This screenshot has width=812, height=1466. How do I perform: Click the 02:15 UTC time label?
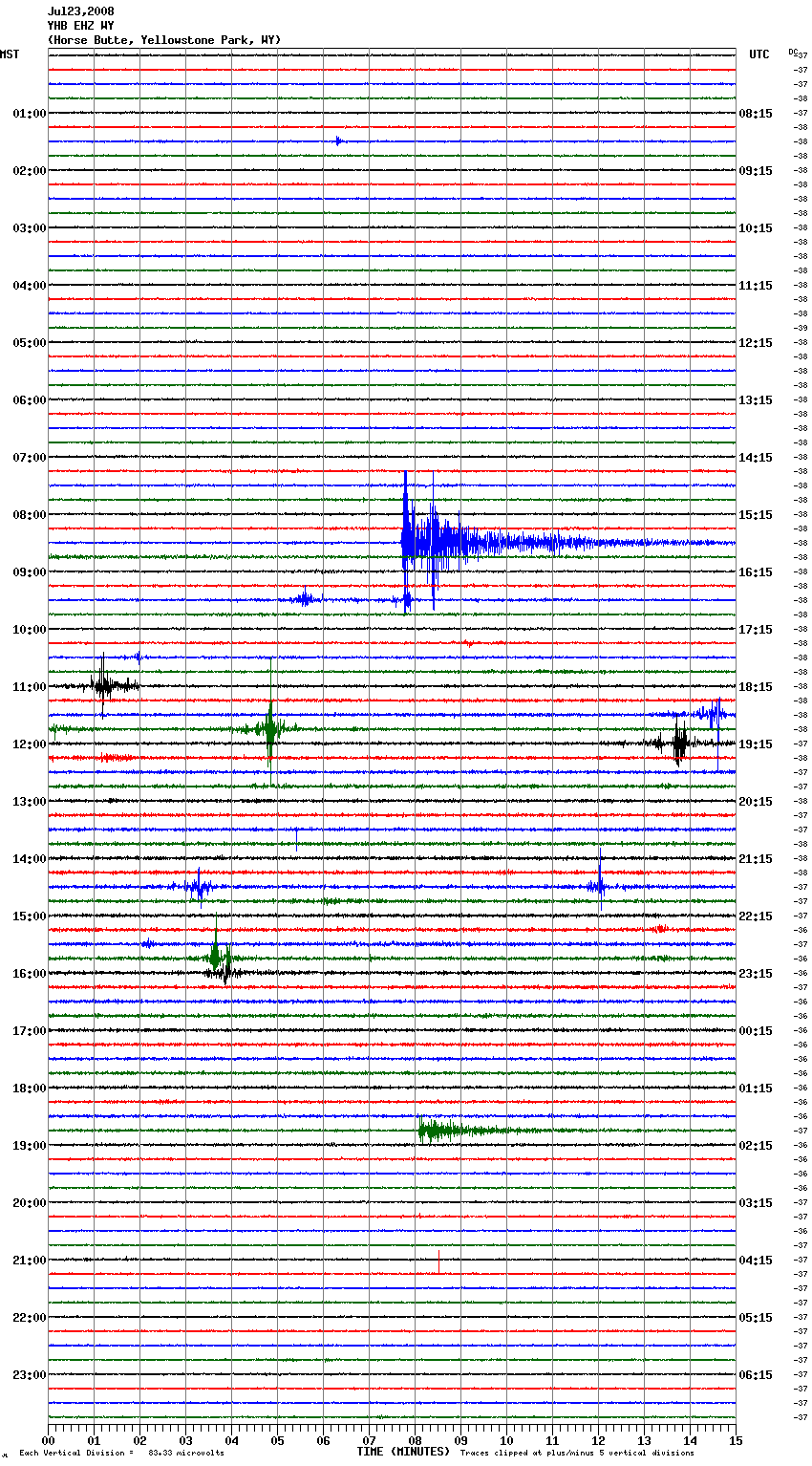tap(756, 1146)
